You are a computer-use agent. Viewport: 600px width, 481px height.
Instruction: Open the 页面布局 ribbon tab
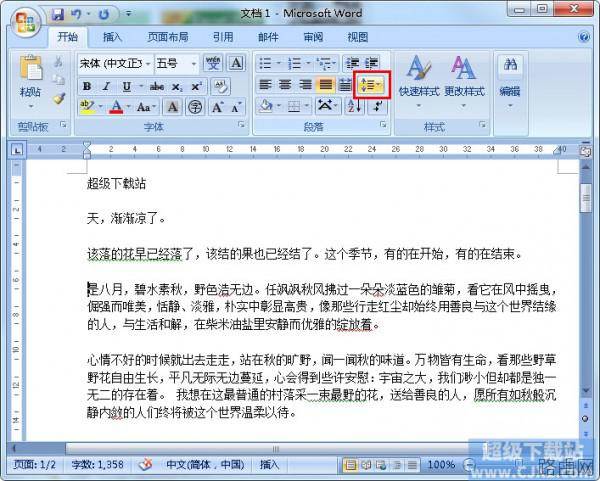point(168,37)
